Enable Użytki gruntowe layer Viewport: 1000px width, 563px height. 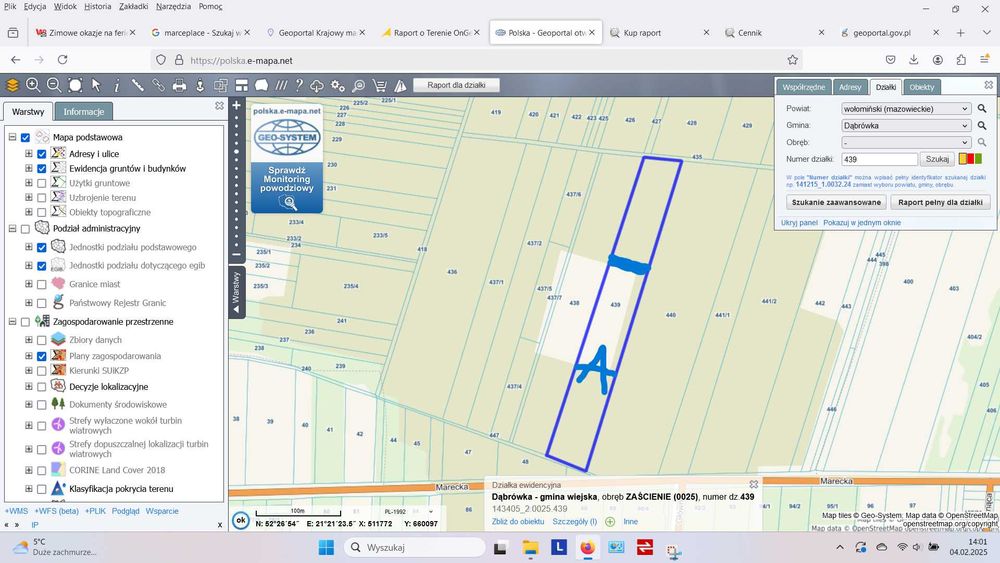(41, 183)
